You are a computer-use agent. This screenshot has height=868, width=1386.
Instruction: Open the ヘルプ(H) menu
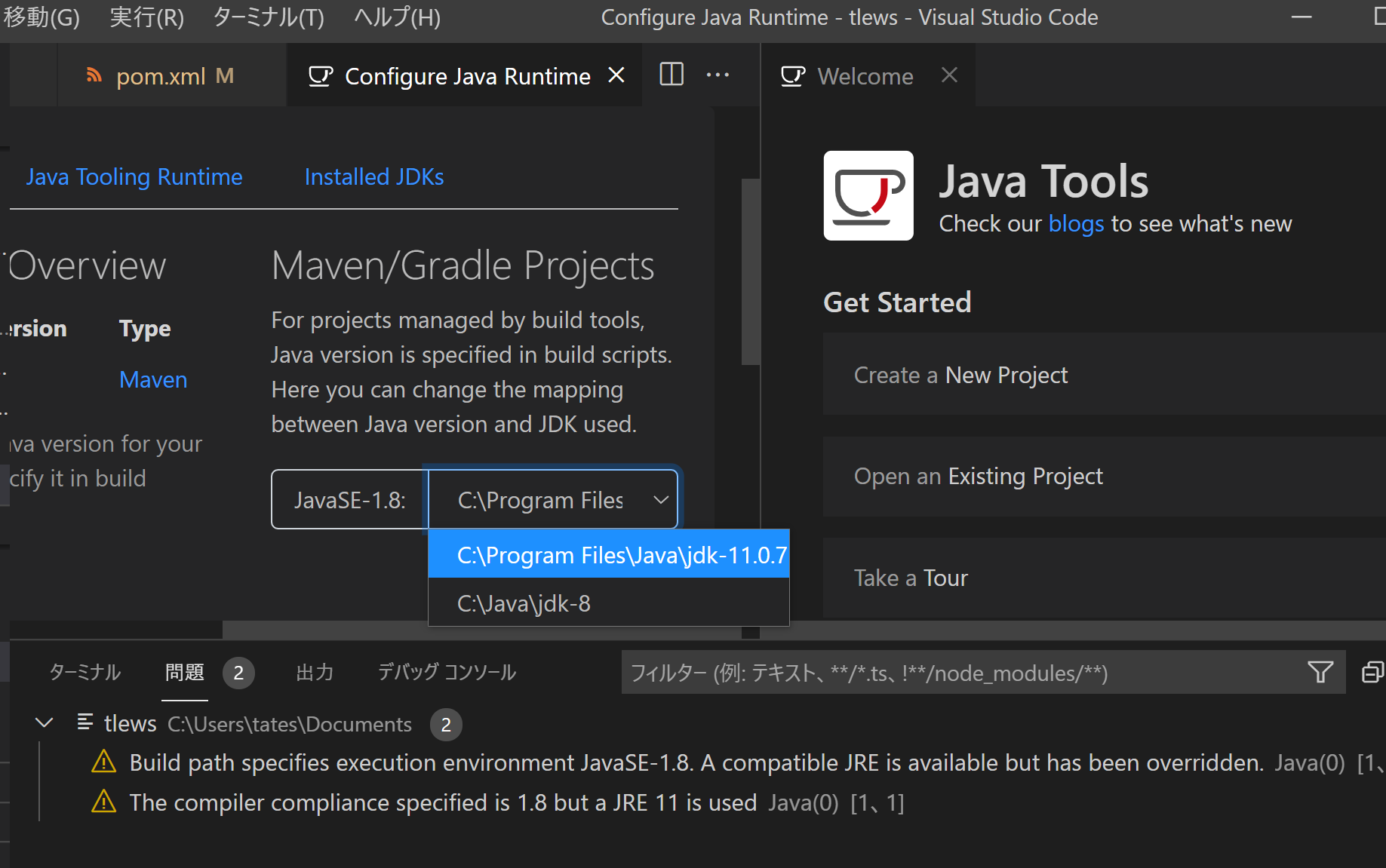(x=397, y=17)
